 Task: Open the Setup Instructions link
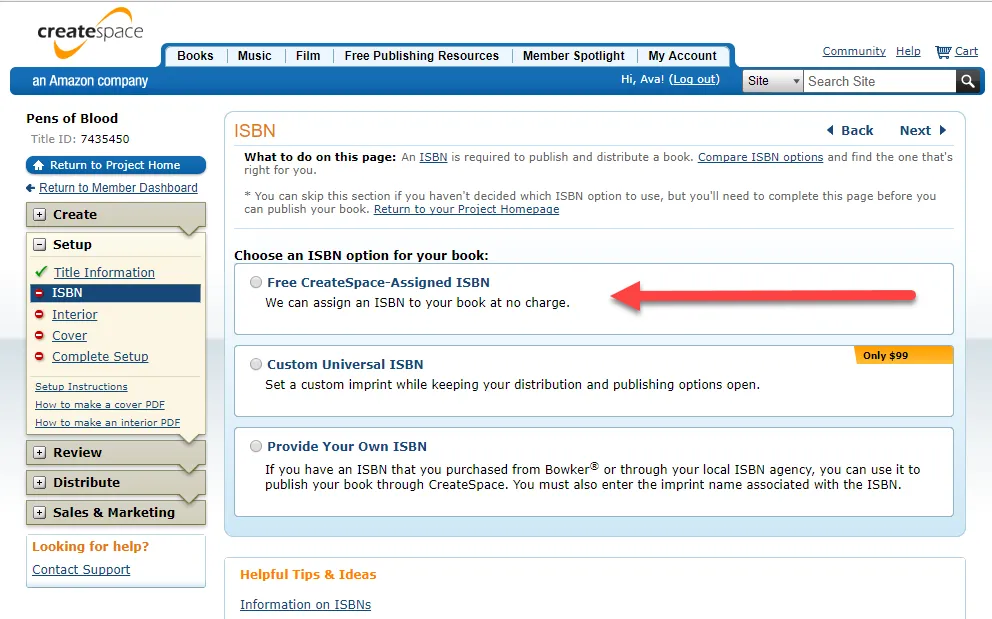tap(81, 387)
